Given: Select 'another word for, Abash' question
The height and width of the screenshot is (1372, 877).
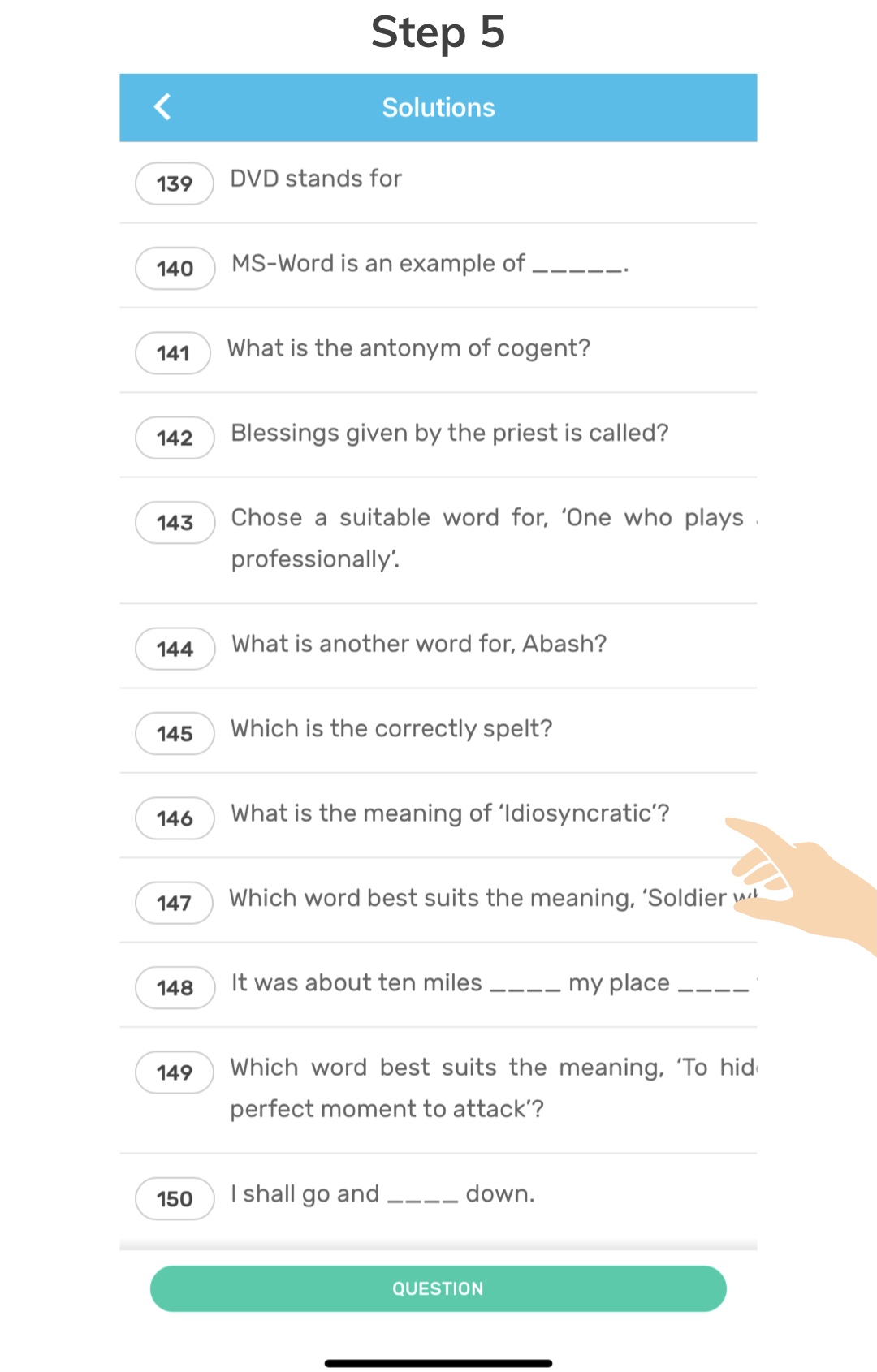Looking at the screenshot, I should pyautogui.click(x=419, y=644).
